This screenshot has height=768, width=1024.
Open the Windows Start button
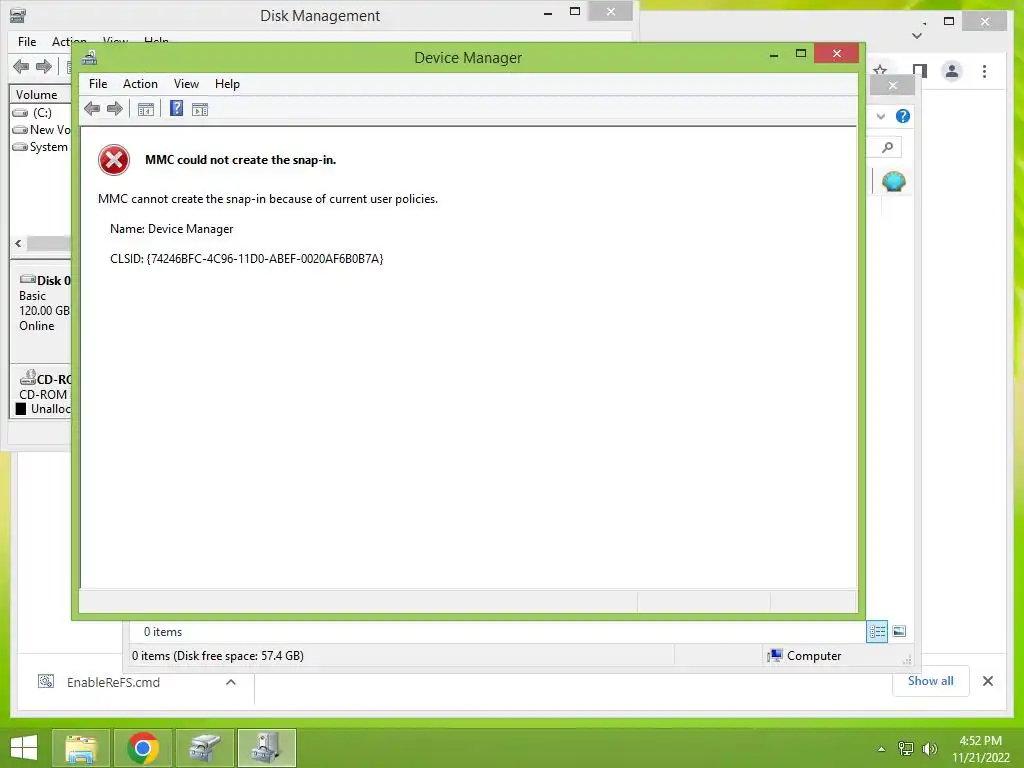tap(24, 748)
